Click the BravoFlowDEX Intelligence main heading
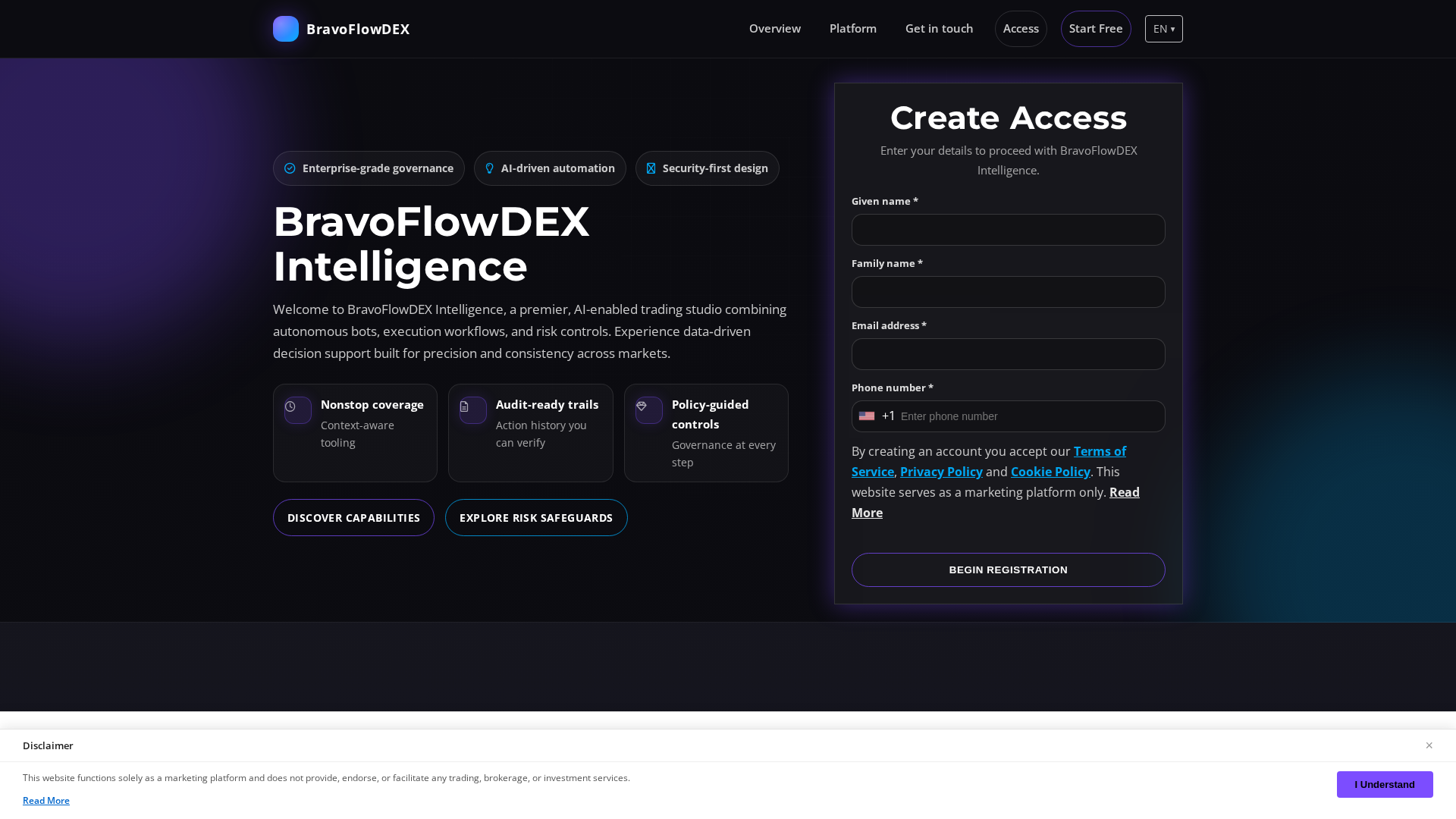Screen dimensions: 1456x819 tap(431, 244)
